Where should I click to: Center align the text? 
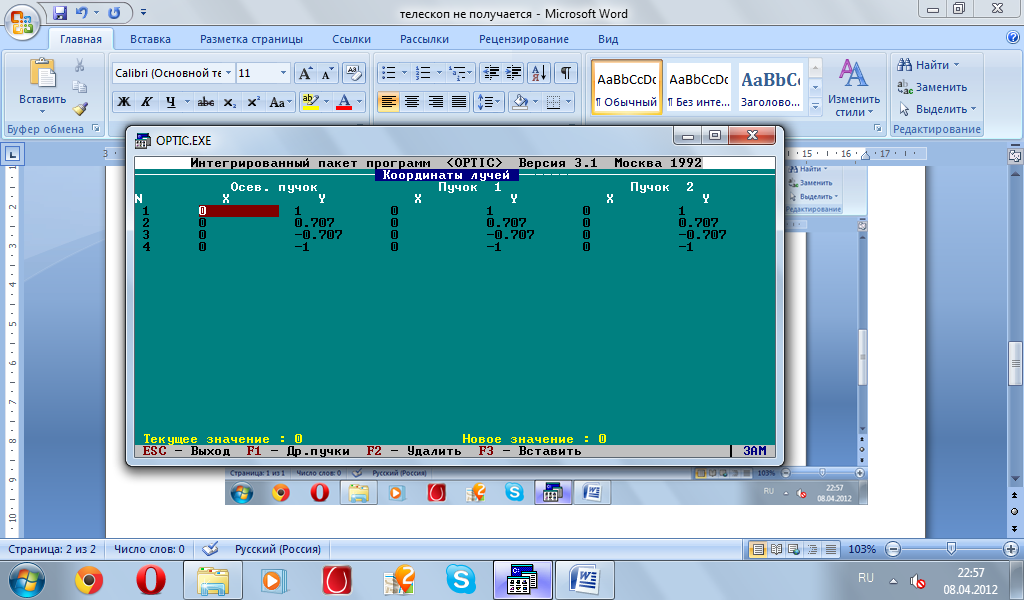click(x=411, y=102)
